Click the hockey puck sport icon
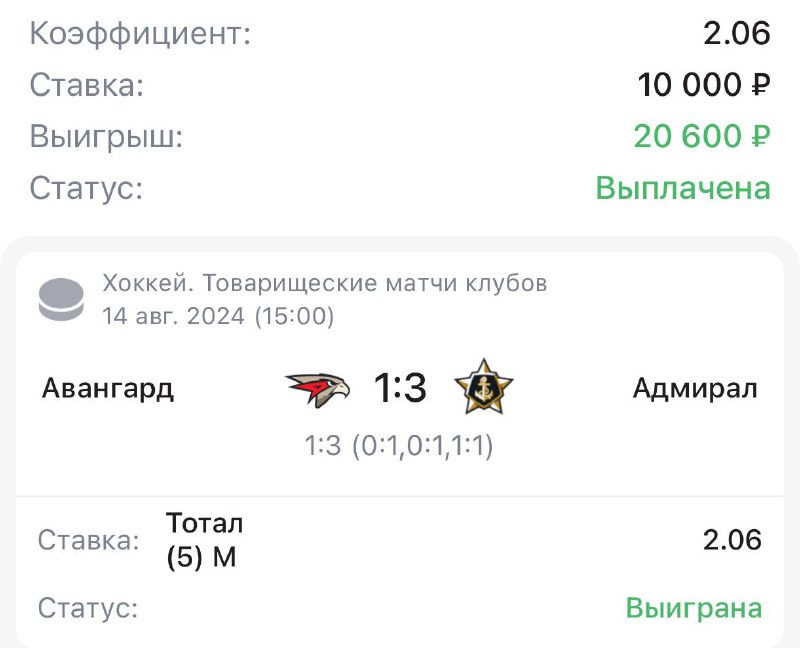 point(60,300)
